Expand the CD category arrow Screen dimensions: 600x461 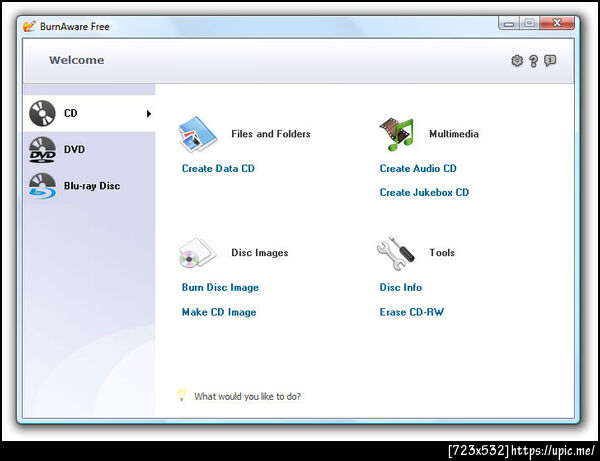[x=149, y=114]
